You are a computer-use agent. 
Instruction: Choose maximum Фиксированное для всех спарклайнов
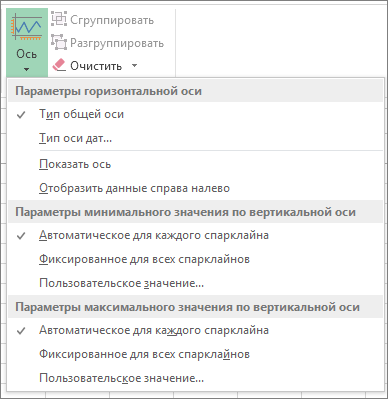click(195, 354)
